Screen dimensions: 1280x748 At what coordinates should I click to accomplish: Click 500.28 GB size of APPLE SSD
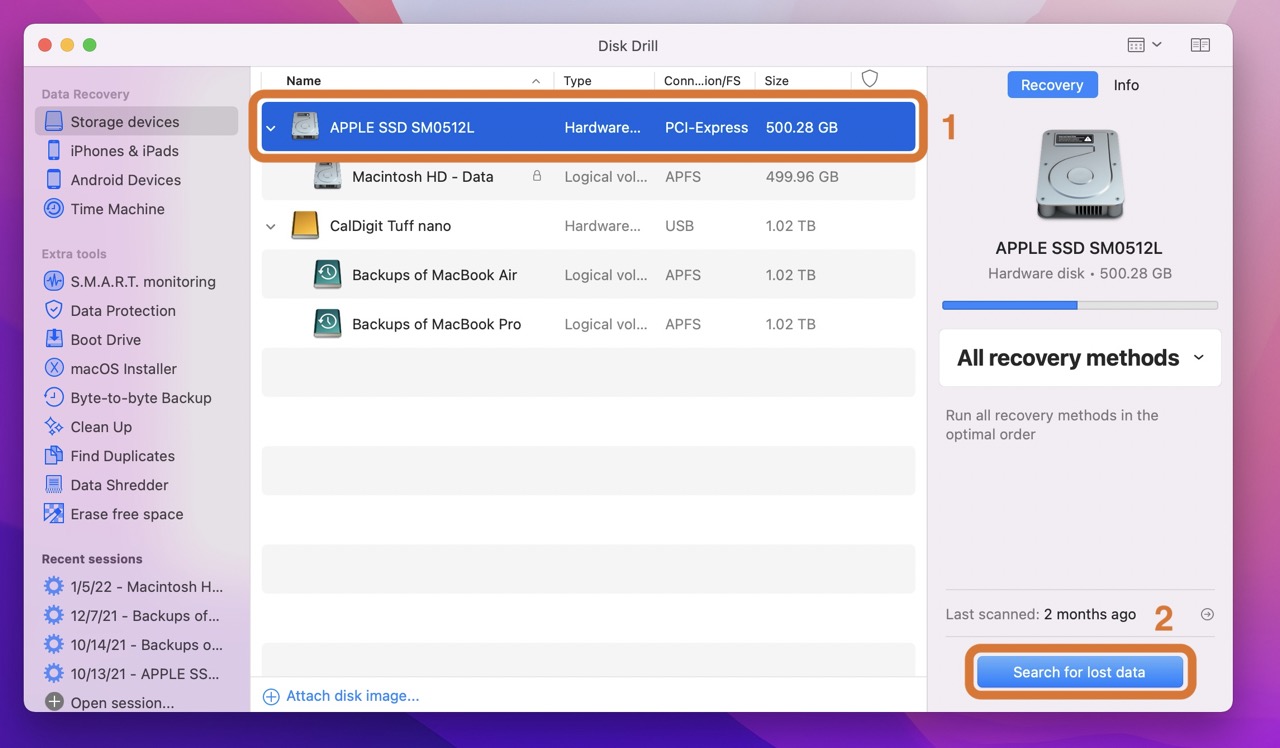click(x=802, y=128)
